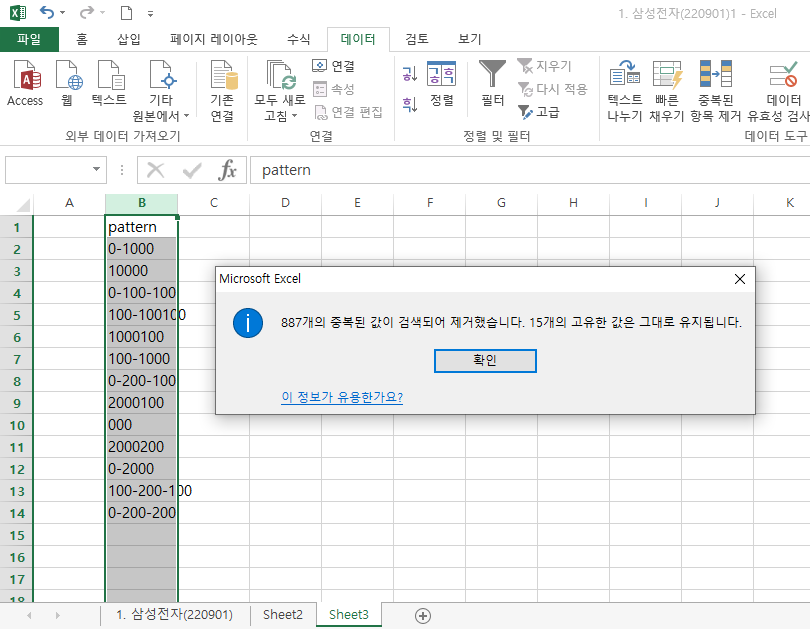Viewport: 810px width, 629px height.
Task: Select cell containing 000
Action: [x=142, y=425]
